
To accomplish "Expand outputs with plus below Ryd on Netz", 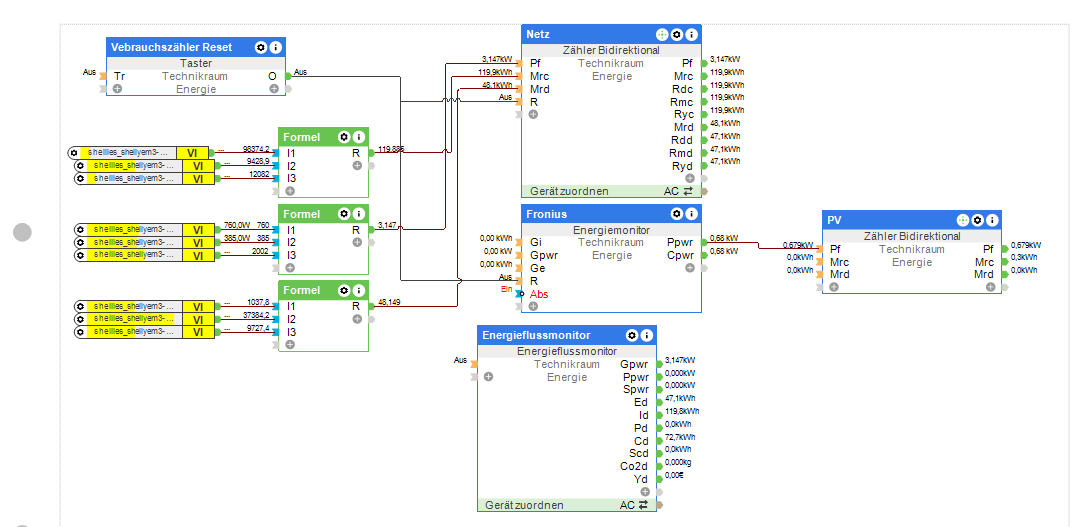I will (x=689, y=178).
